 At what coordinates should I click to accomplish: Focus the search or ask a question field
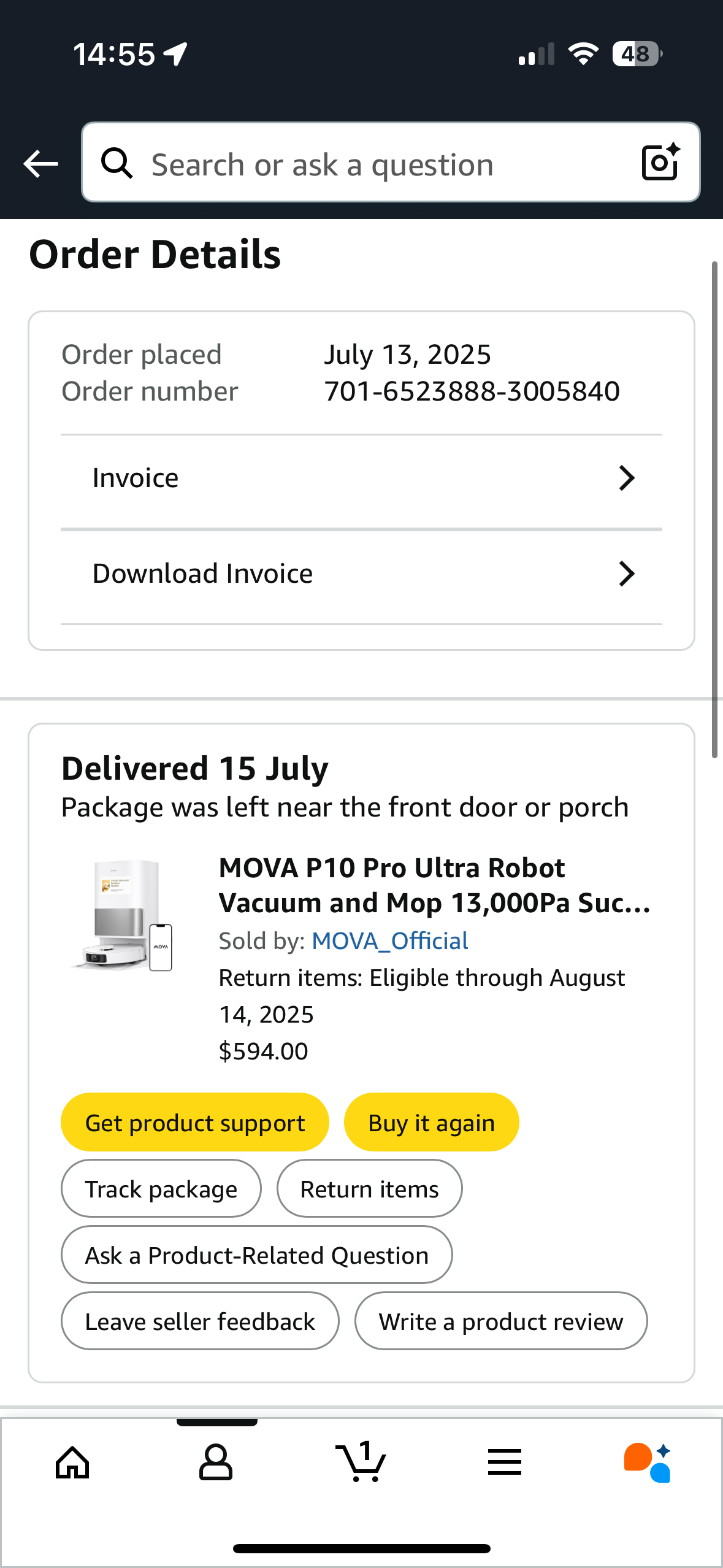coord(380,164)
